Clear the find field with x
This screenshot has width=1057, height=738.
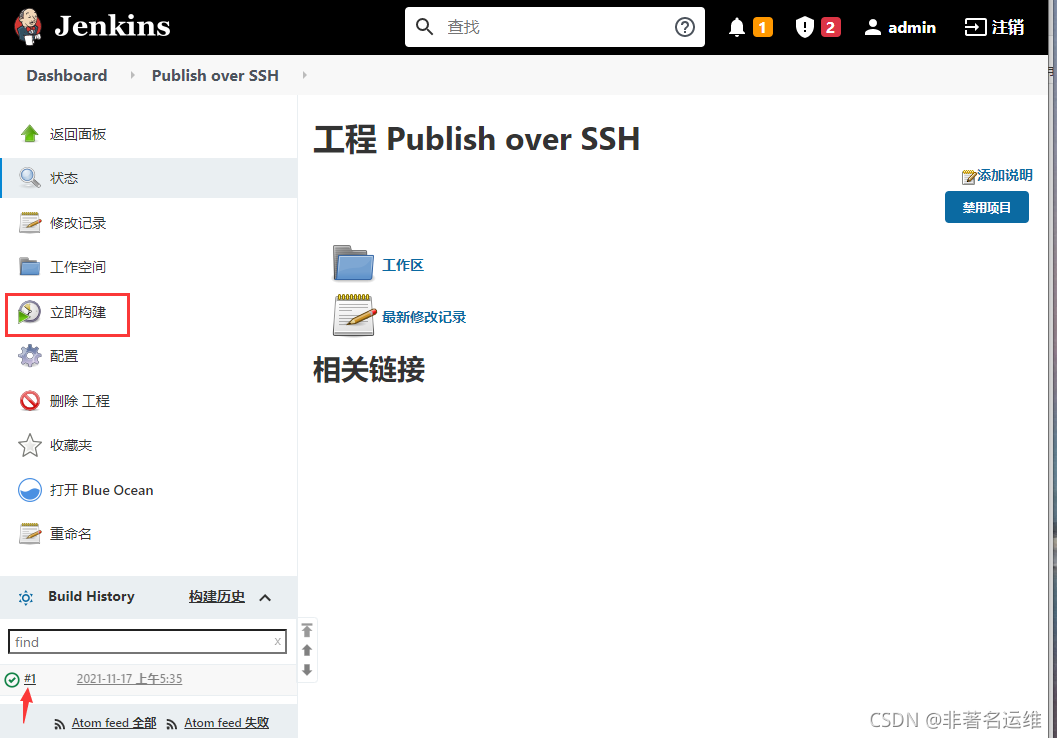click(x=277, y=642)
